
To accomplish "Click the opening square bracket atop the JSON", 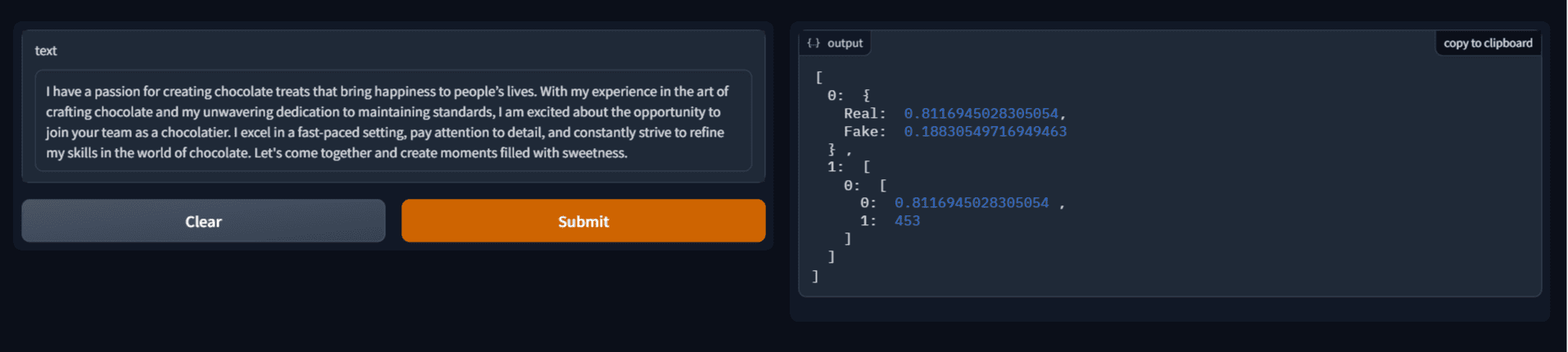I will click(x=818, y=78).
